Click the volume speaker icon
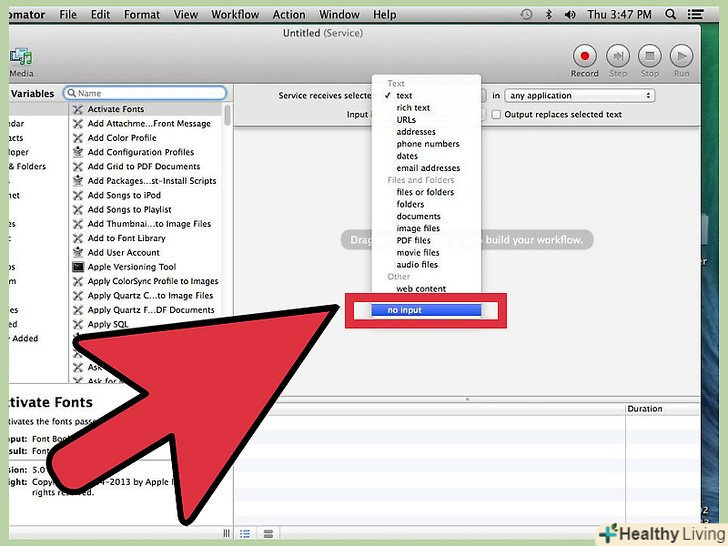The width and height of the screenshot is (728, 546). [570, 15]
